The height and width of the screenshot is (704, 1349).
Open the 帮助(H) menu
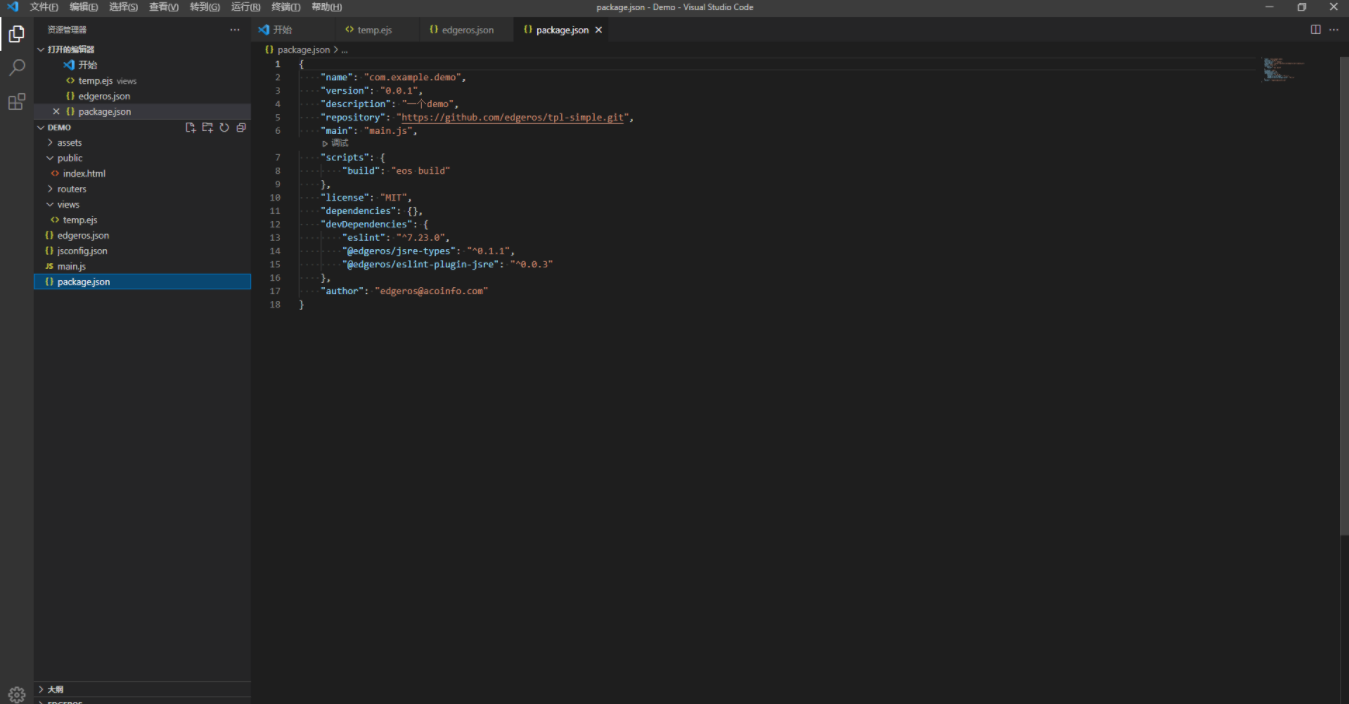point(327,7)
